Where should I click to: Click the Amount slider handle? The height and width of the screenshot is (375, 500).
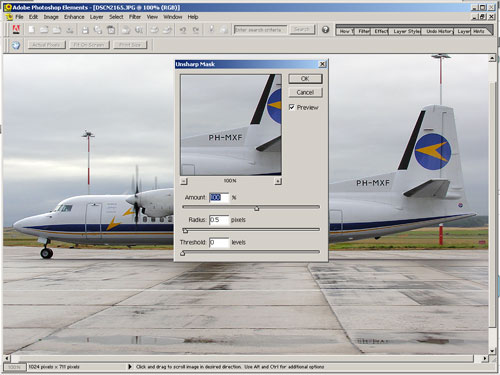coord(256,209)
